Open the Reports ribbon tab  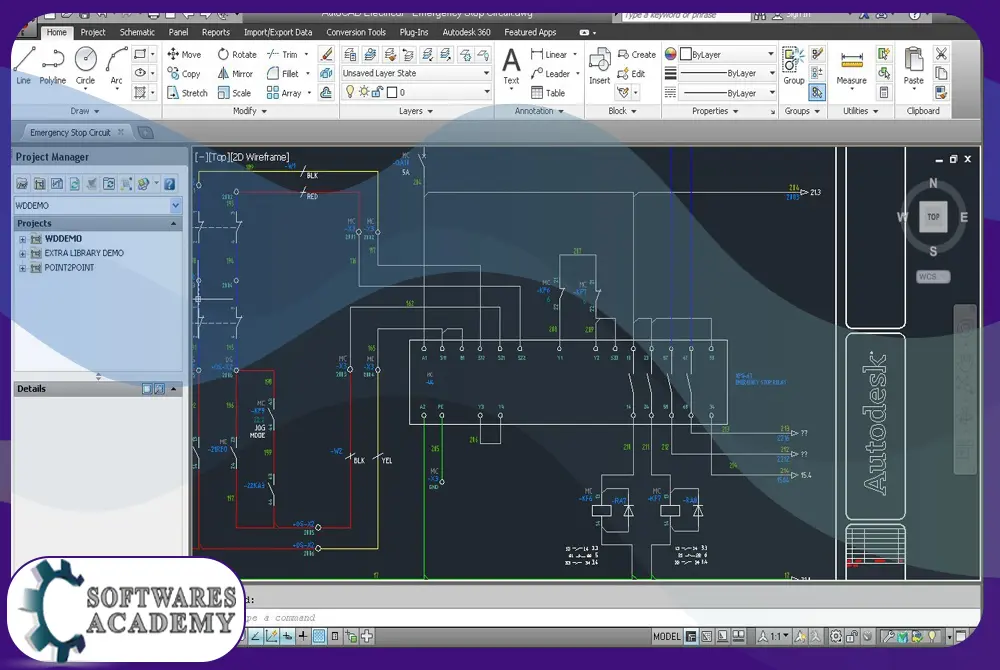coord(216,32)
